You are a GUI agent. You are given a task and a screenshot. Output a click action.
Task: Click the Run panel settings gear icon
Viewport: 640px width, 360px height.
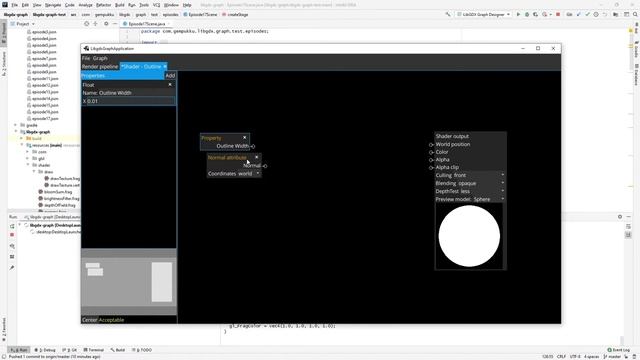point(620,217)
